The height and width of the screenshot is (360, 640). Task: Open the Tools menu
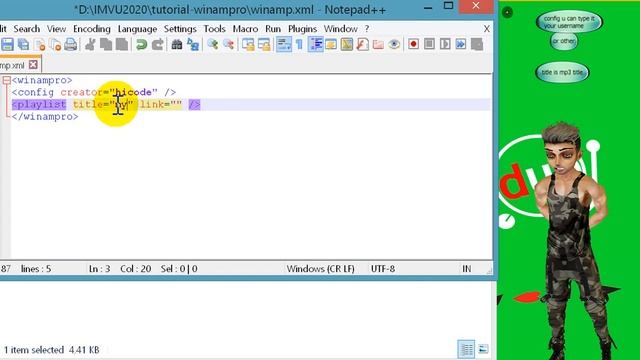pos(214,29)
